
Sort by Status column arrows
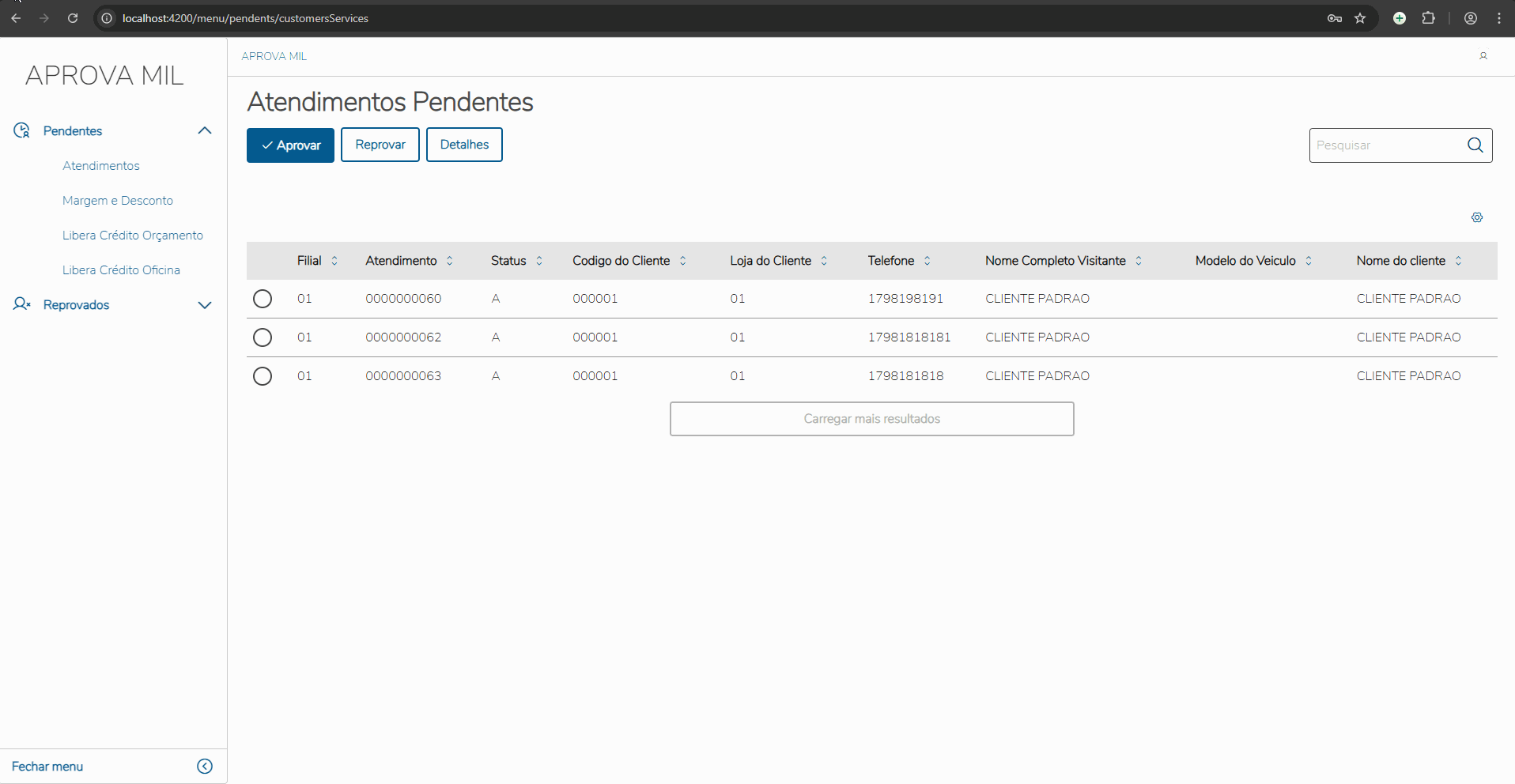tap(539, 261)
